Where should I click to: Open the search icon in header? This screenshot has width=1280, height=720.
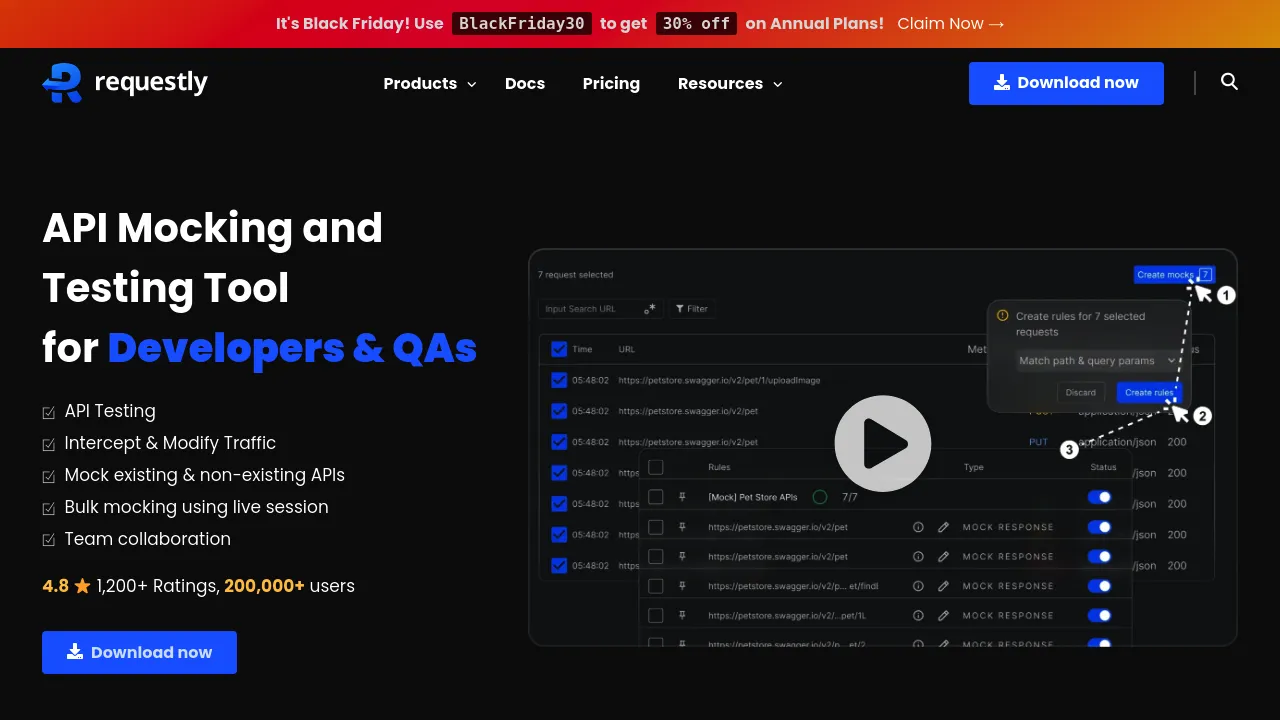pos(1230,82)
